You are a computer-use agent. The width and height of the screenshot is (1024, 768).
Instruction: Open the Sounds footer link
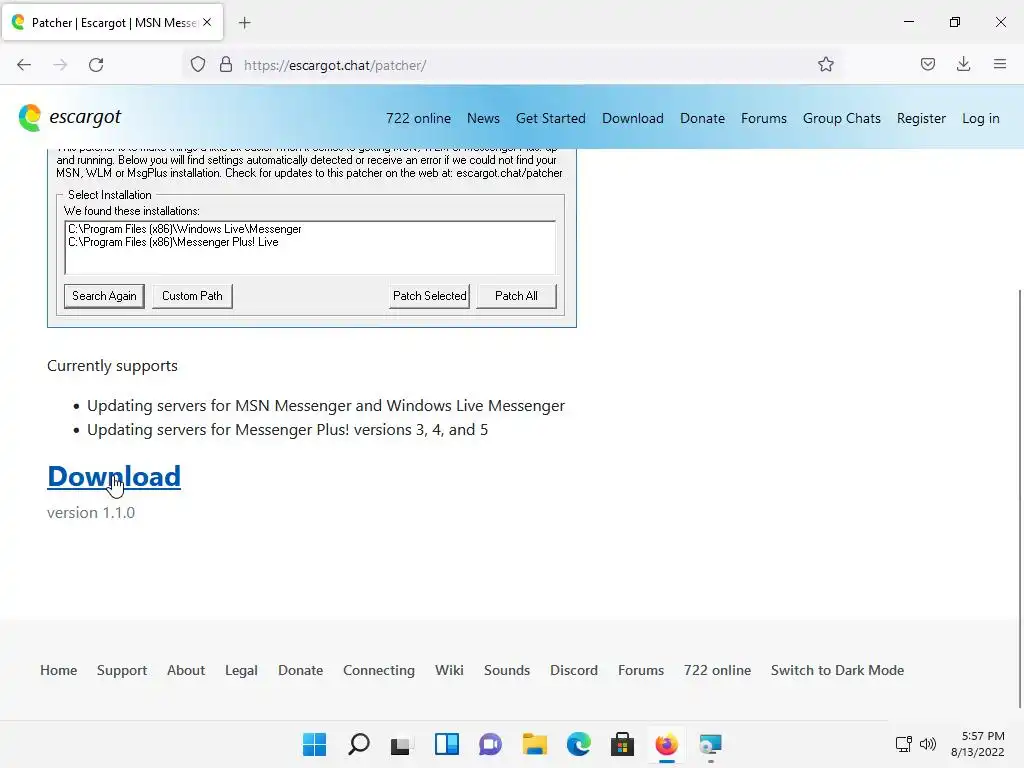click(x=507, y=670)
